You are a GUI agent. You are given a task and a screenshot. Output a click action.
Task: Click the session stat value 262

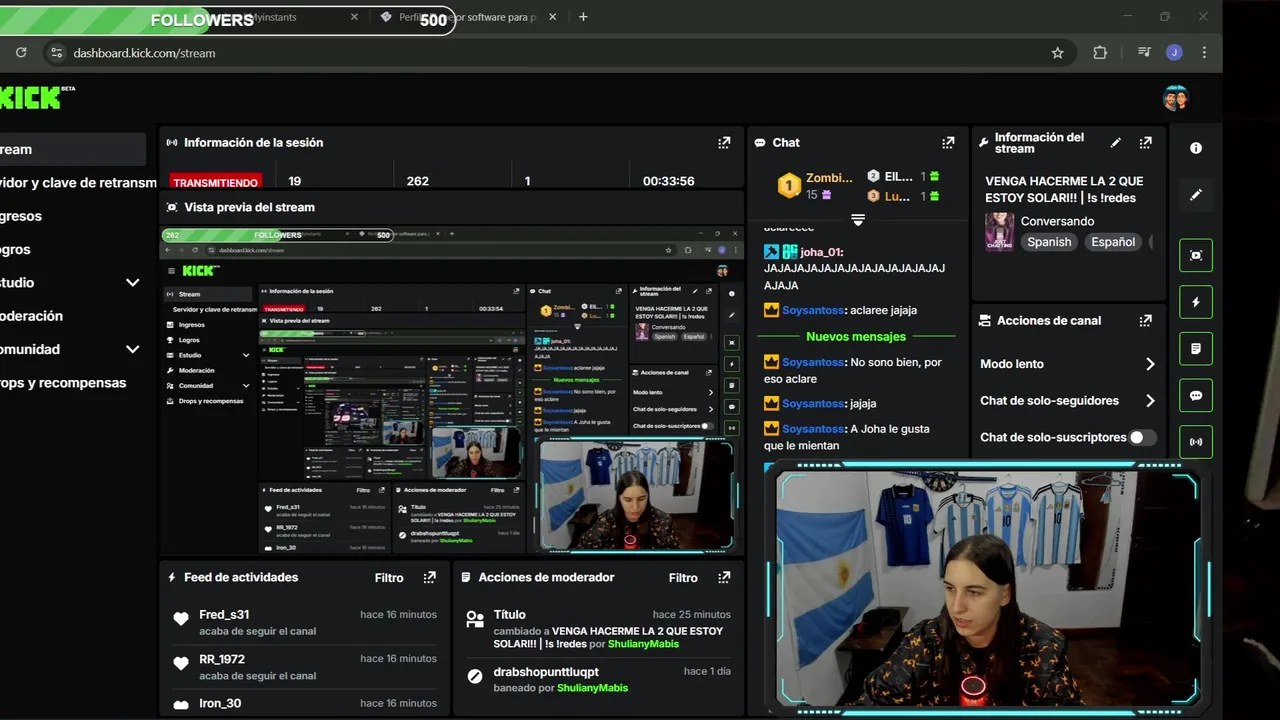pyautogui.click(x=418, y=181)
